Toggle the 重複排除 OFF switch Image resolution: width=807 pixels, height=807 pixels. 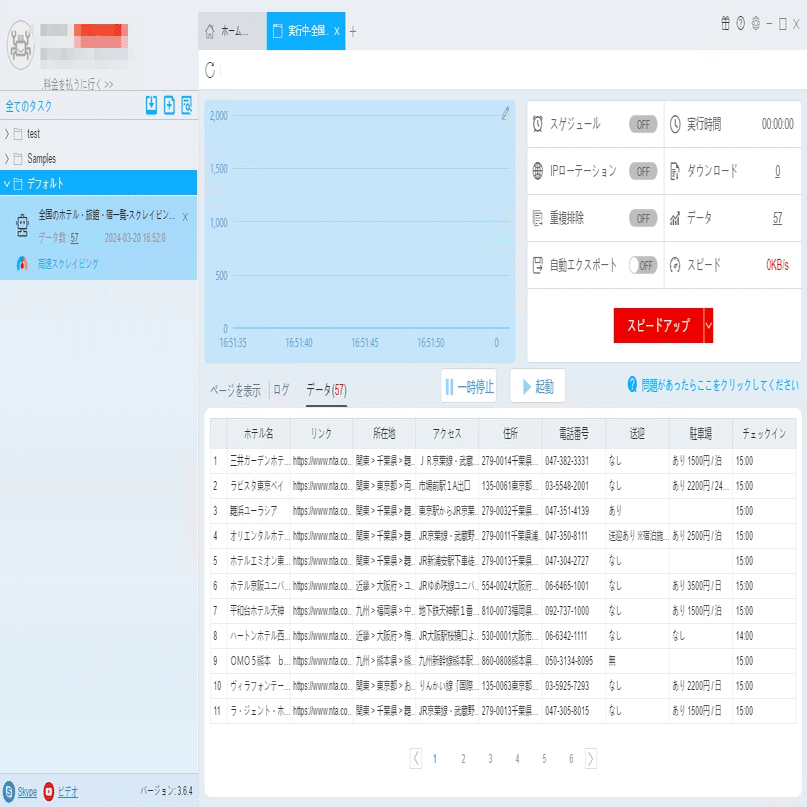click(x=643, y=218)
